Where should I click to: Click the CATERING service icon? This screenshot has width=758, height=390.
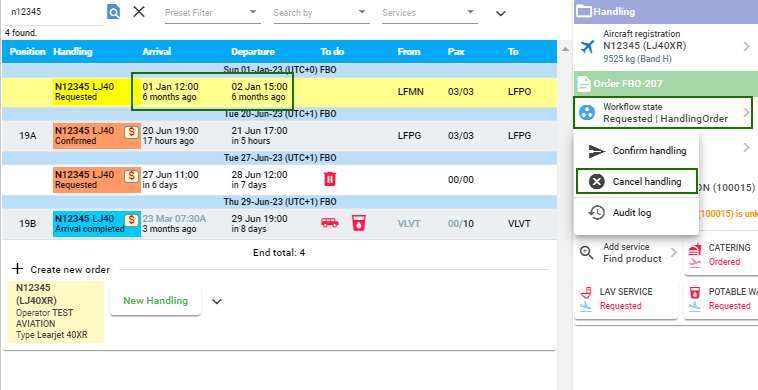click(x=695, y=249)
